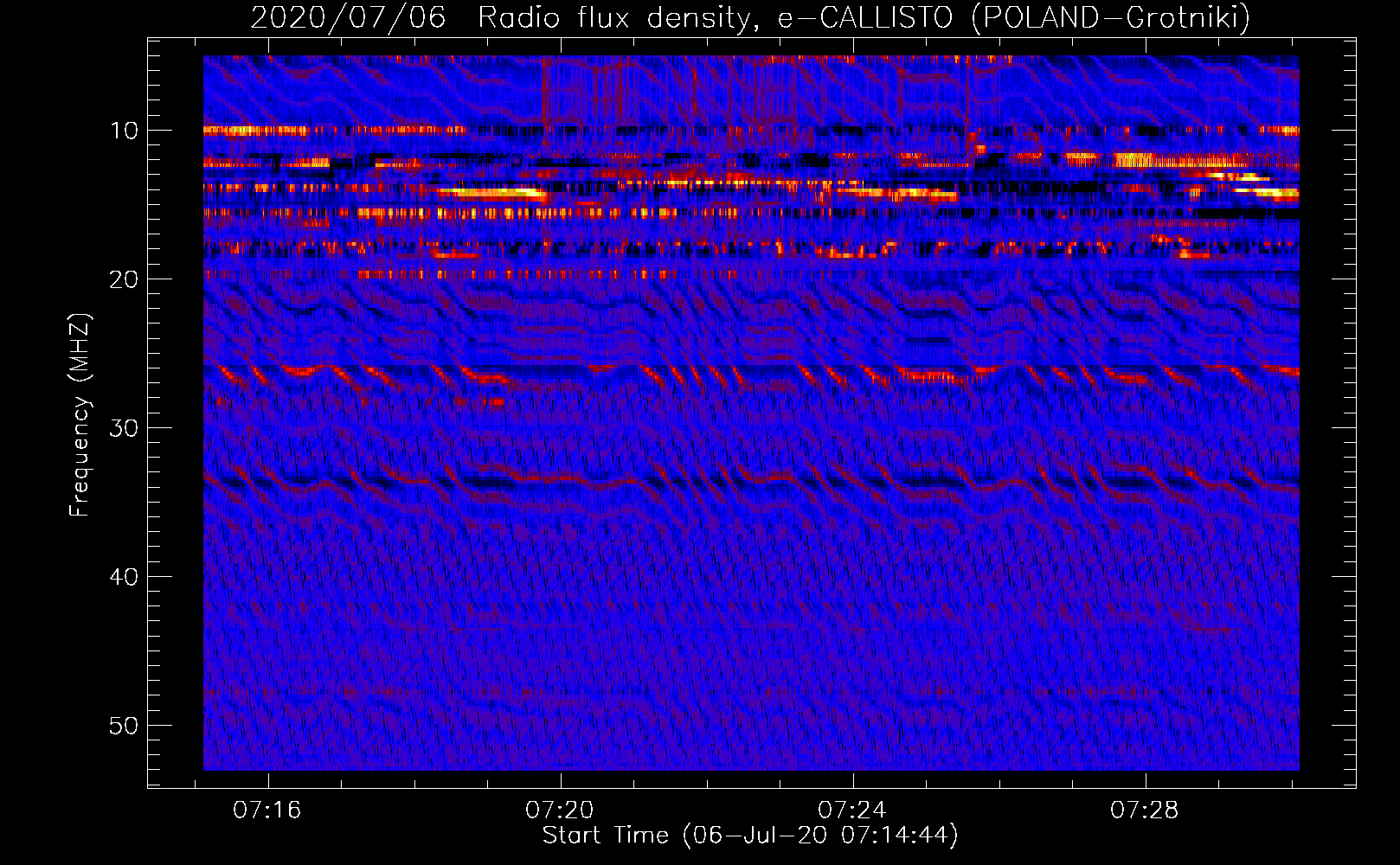Click the frequency tick label "30"
The height and width of the screenshot is (865, 1400).
(125, 428)
